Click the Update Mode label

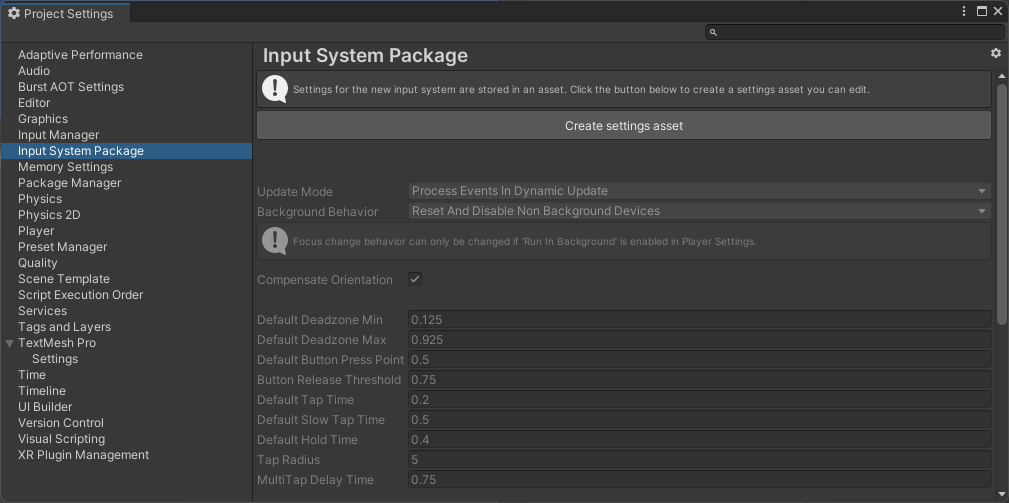point(295,192)
